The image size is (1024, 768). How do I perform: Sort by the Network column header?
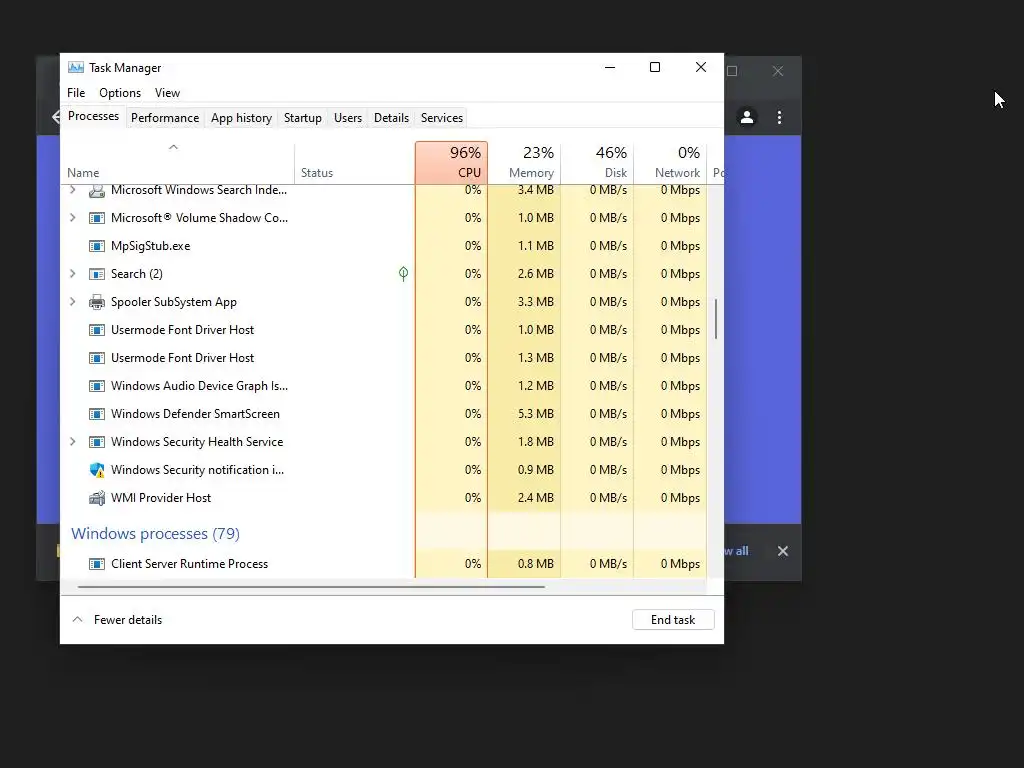click(x=671, y=163)
